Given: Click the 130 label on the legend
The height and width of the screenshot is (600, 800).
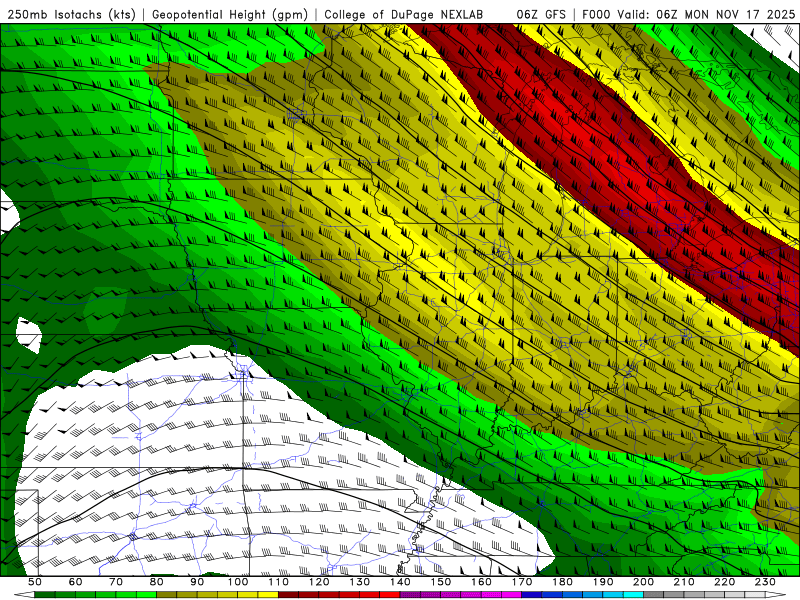Looking at the screenshot, I should pos(360,582).
